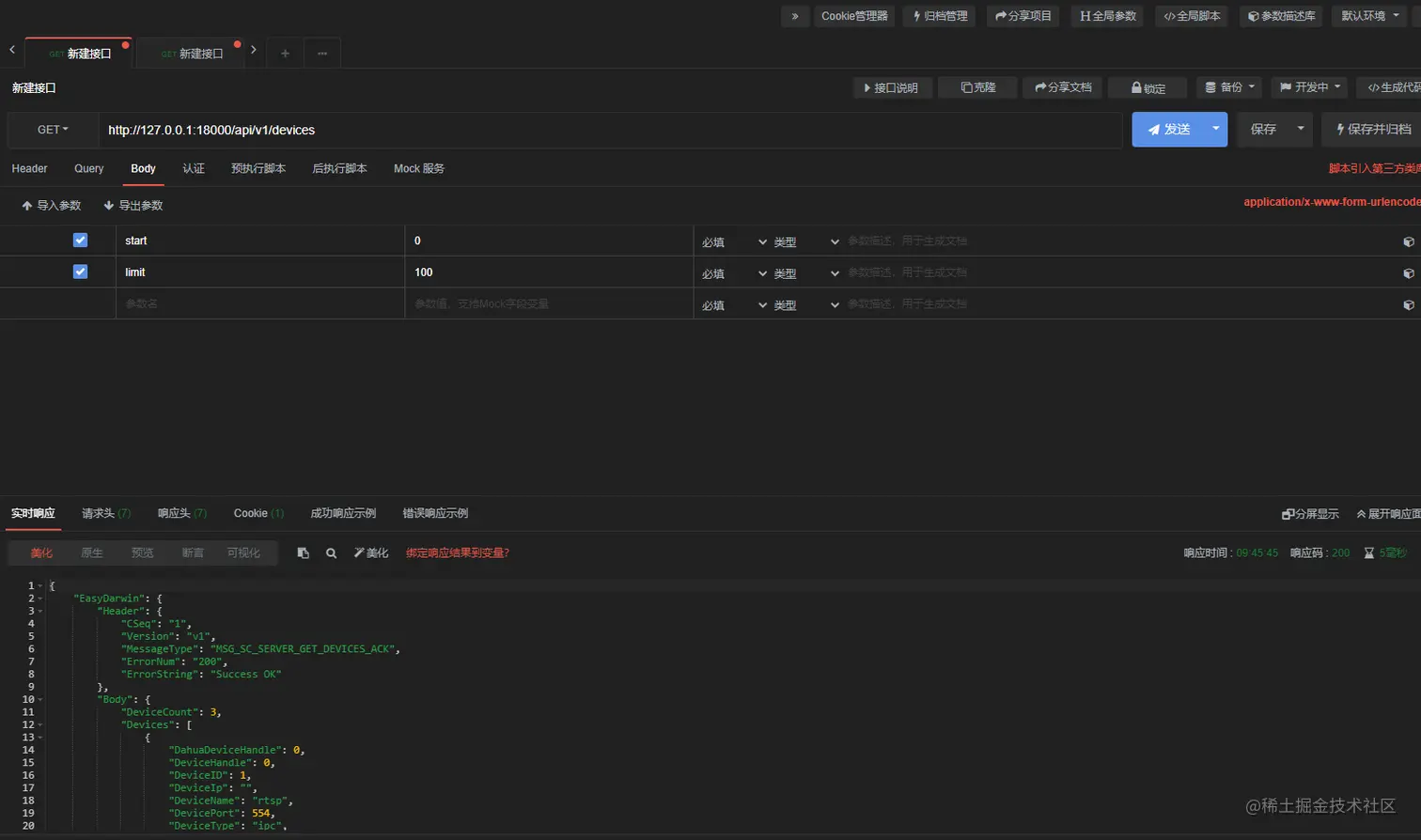Open 备份 backup dropdown

pos(1229,87)
